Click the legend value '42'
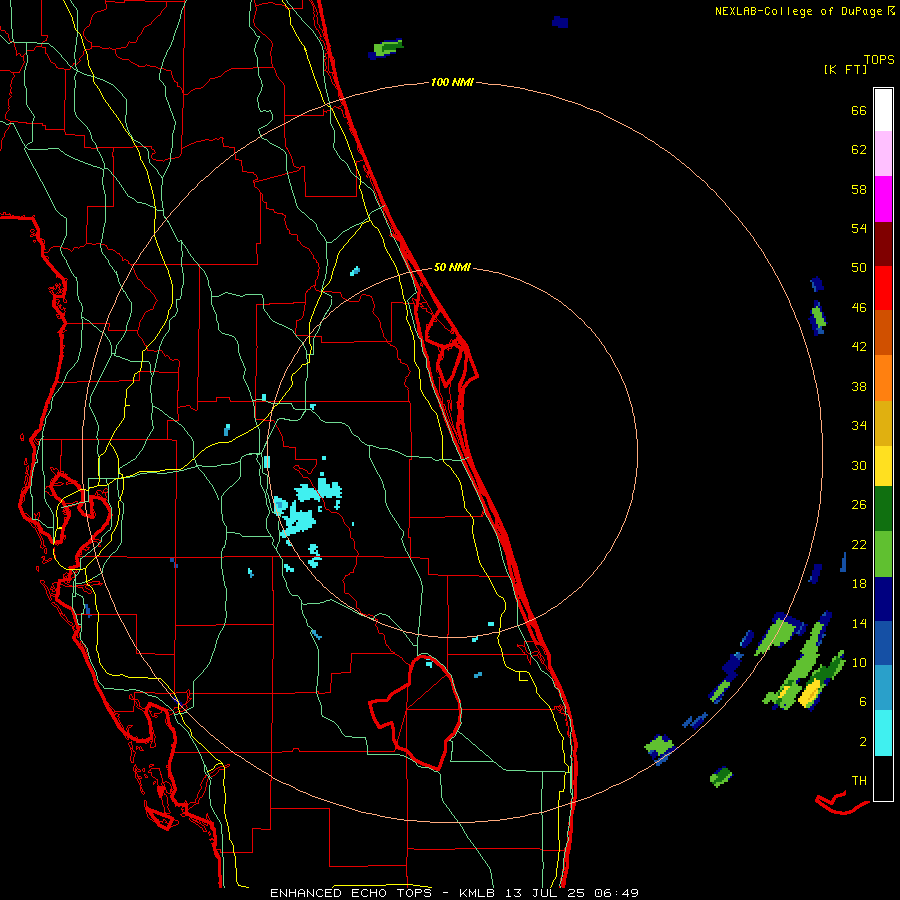Screen dimensions: 900x900 pyautogui.click(x=859, y=347)
